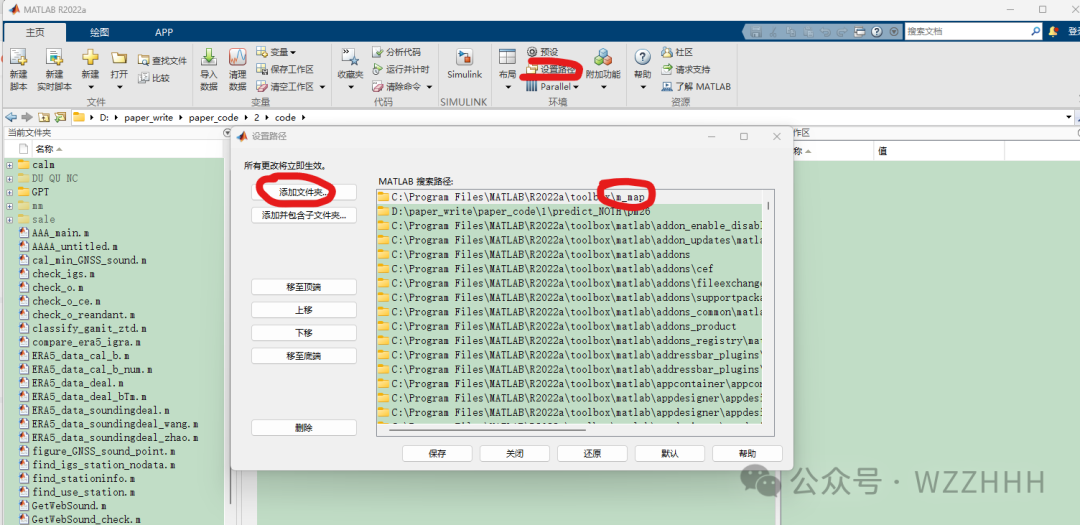The image size is (1080, 525).
Task: Click the search magnifier icon in documentation box
Action: coord(1035,32)
